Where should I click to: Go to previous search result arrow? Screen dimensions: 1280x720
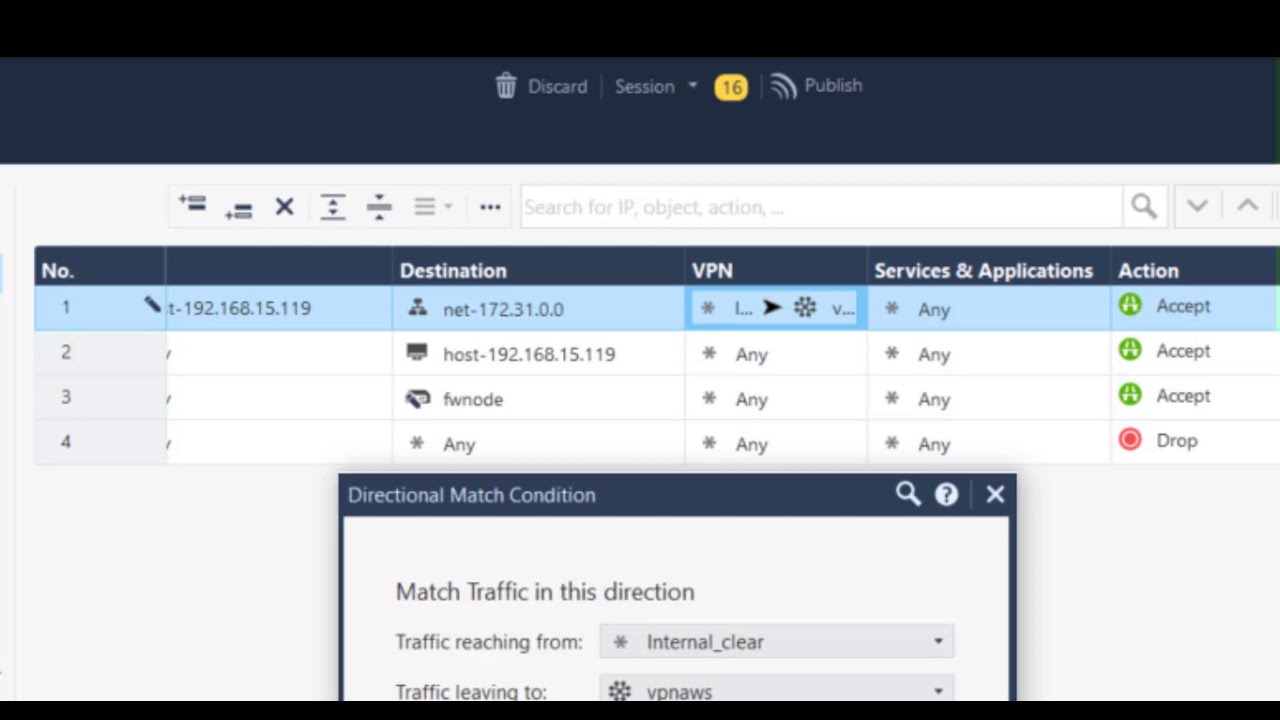pos(1247,206)
